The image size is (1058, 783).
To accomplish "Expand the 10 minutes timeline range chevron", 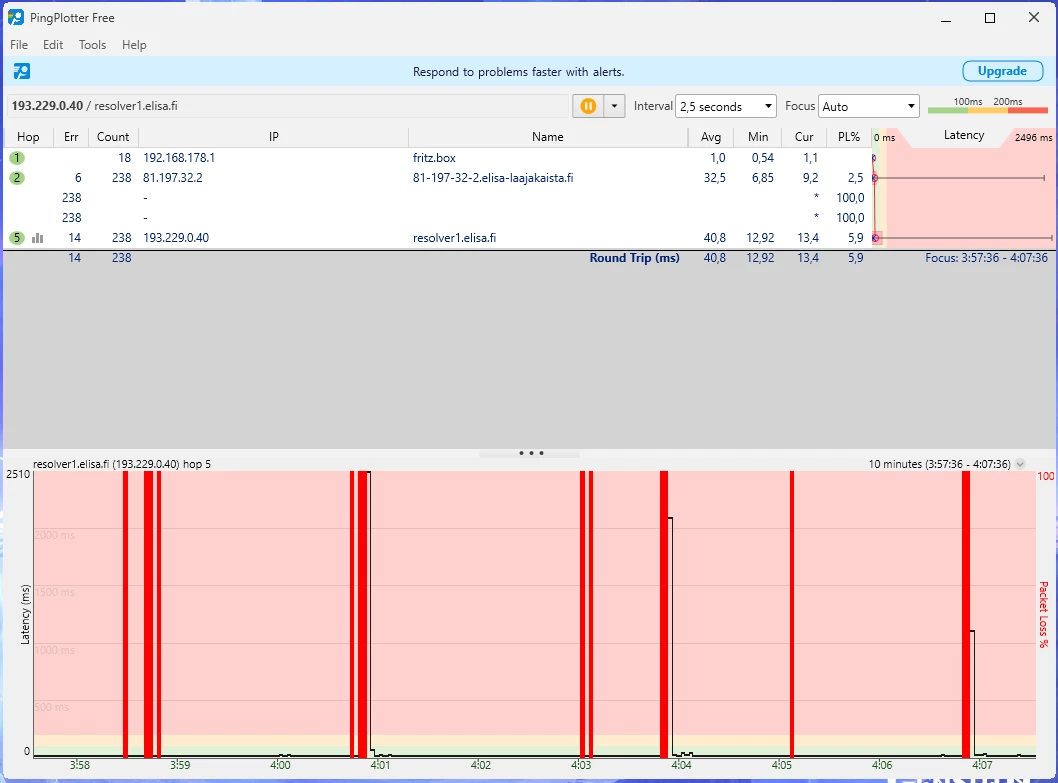I will point(1020,464).
